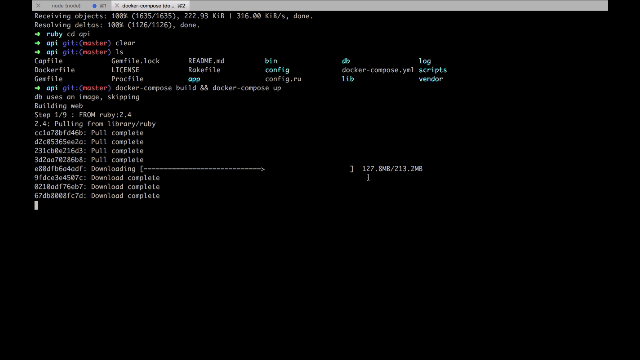Image resolution: width=640 pixels, height=360 pixels.
Task: Click the Dockerfile entry in ls output
Action: pos(54,70)
